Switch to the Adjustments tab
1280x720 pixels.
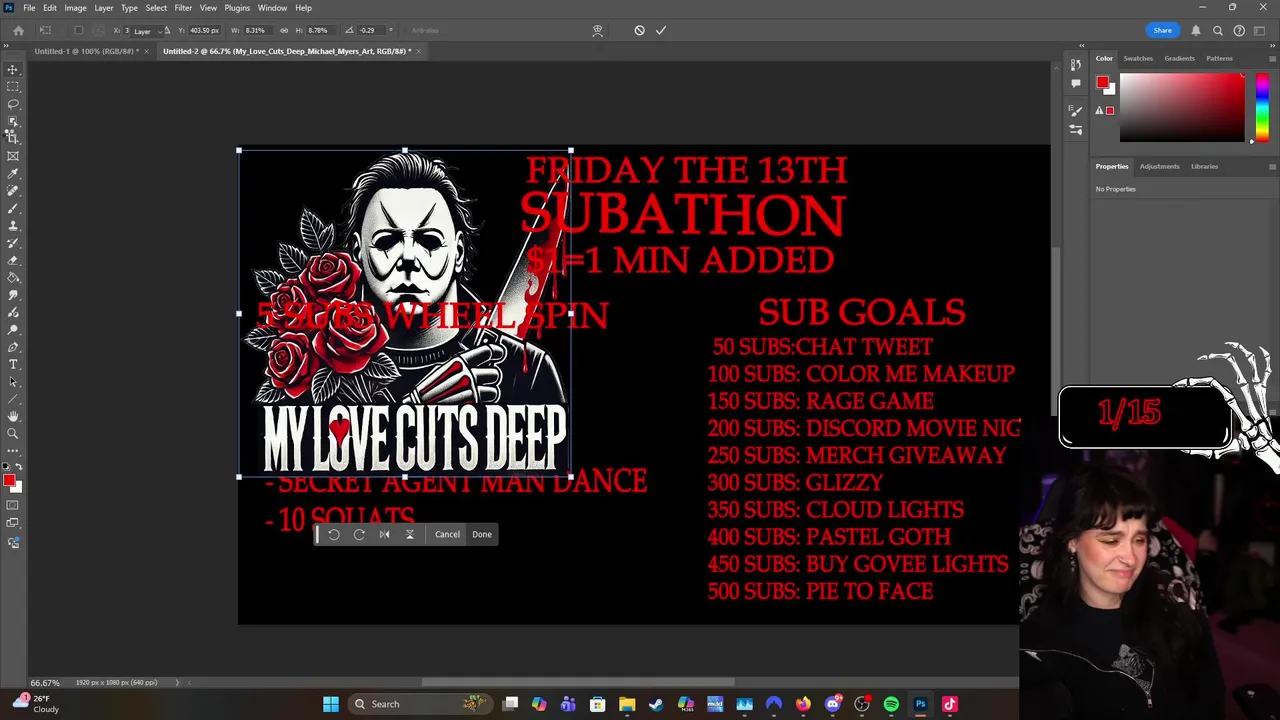[x=1159, y=166]
